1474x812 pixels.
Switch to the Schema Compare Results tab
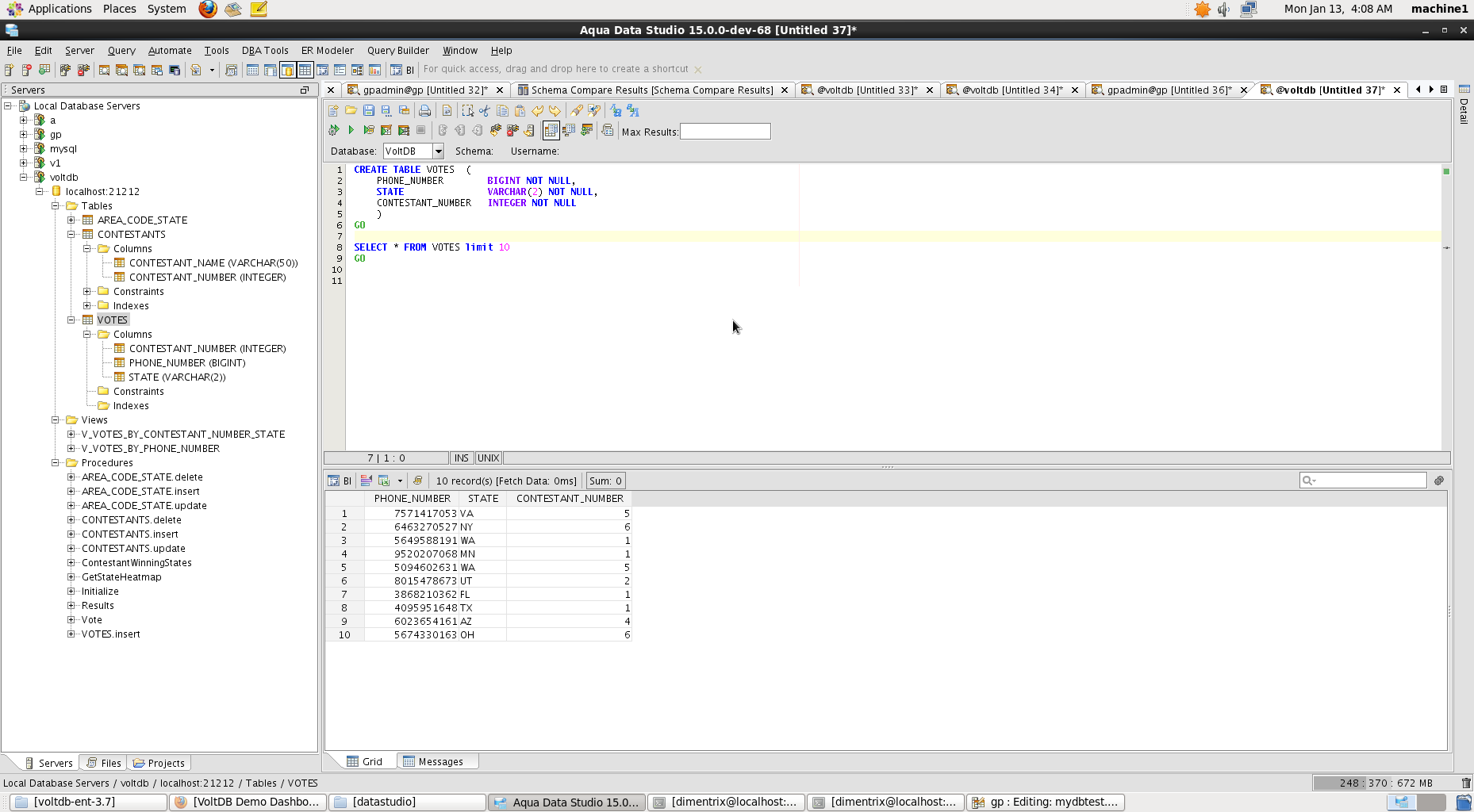pyautogui.click(x=652, y=90)
